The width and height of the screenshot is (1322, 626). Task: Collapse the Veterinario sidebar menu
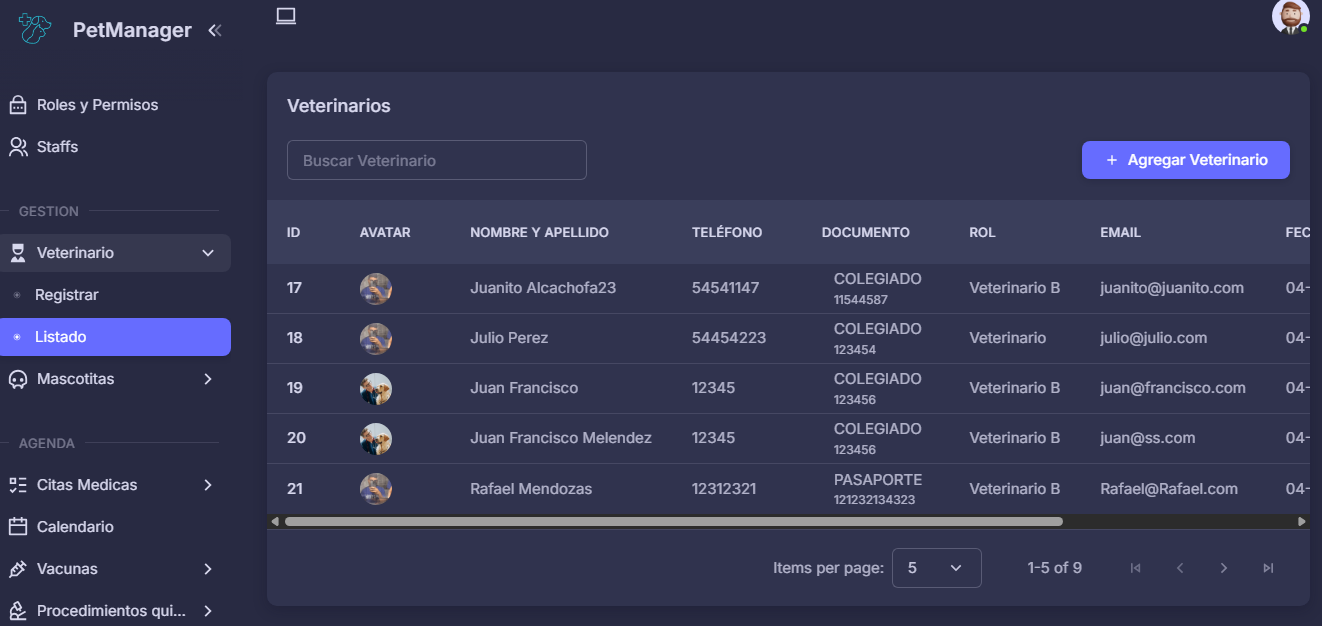click(x=208, y=253)
